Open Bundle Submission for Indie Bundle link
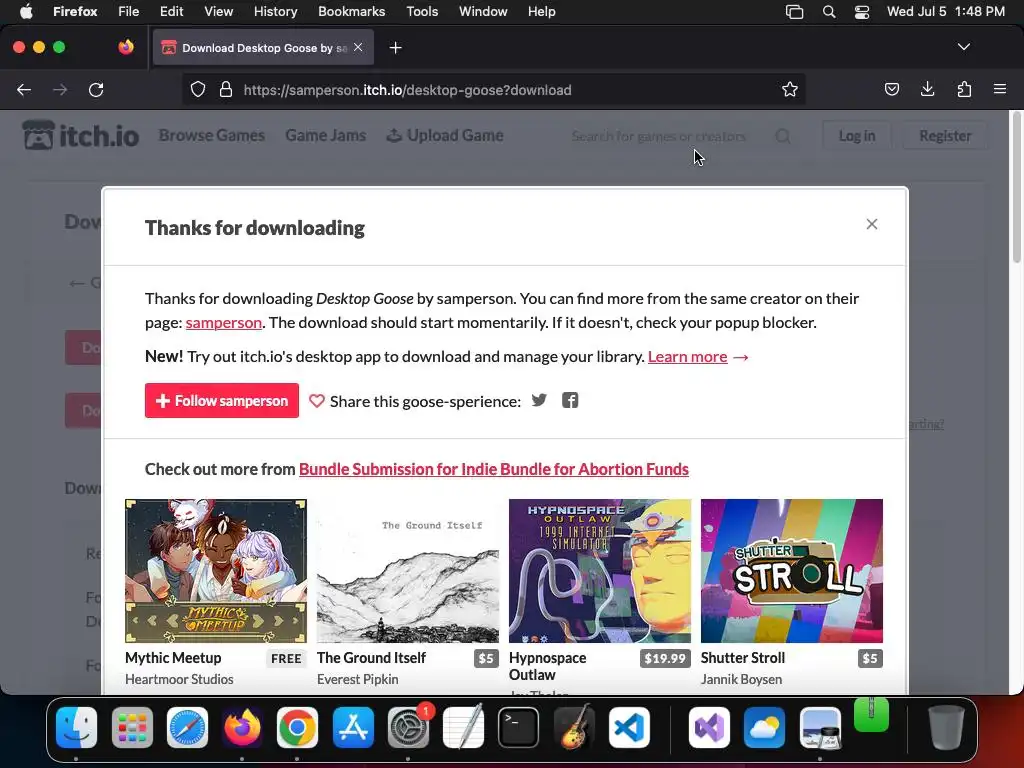The width and height of the screenshot is (1024, 768). tap(494, 469)
